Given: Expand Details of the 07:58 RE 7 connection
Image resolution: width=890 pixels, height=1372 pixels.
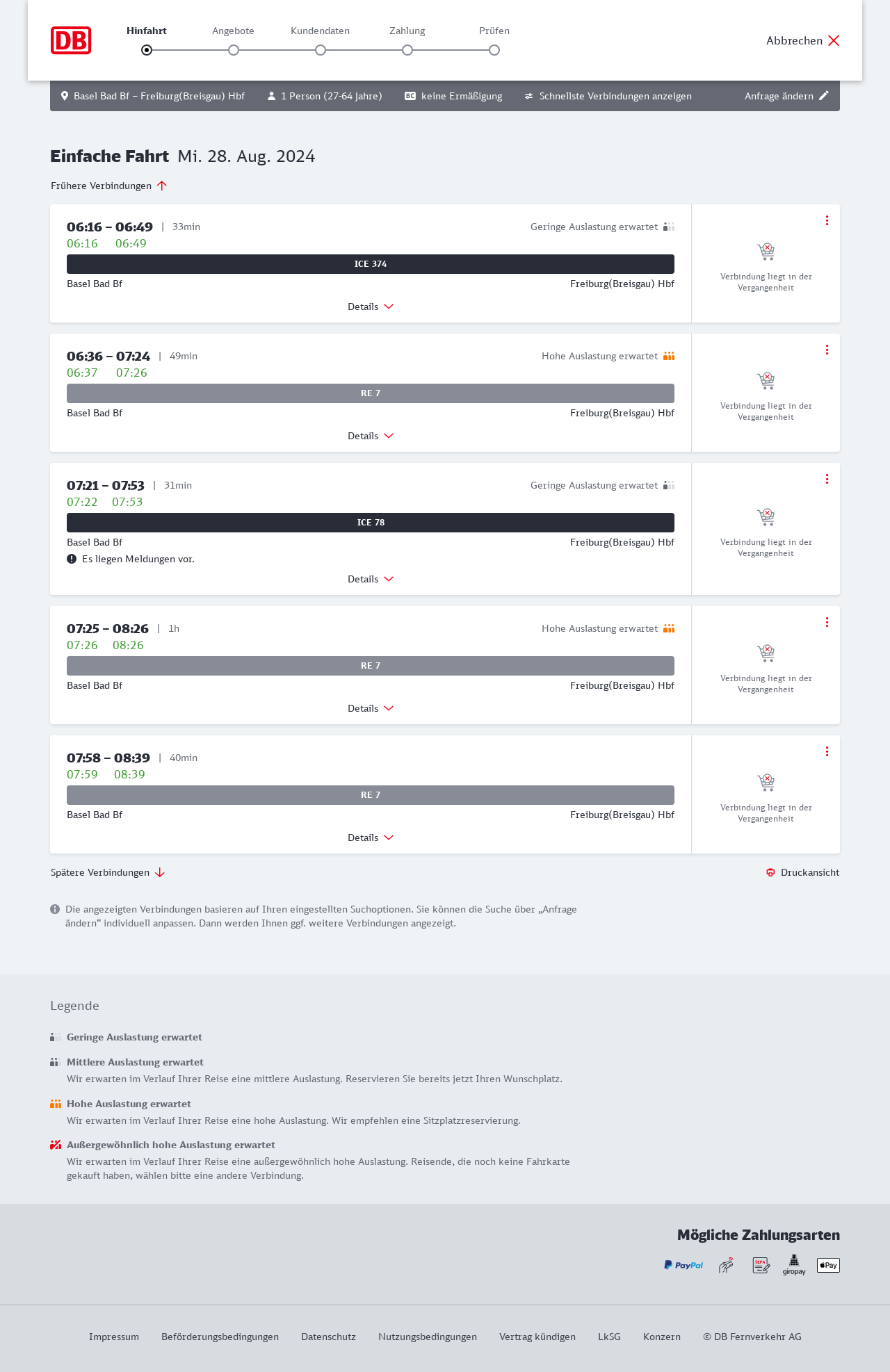Looking at the screenshot, I should tap(371, 838).
